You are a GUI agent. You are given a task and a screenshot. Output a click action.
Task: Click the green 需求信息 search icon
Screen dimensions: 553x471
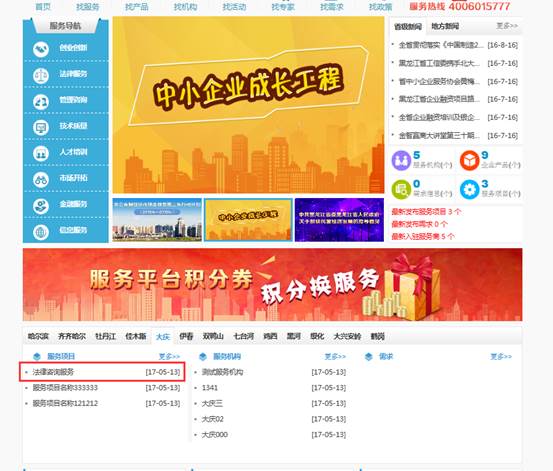pyautogui.click(x=401, y=189)
